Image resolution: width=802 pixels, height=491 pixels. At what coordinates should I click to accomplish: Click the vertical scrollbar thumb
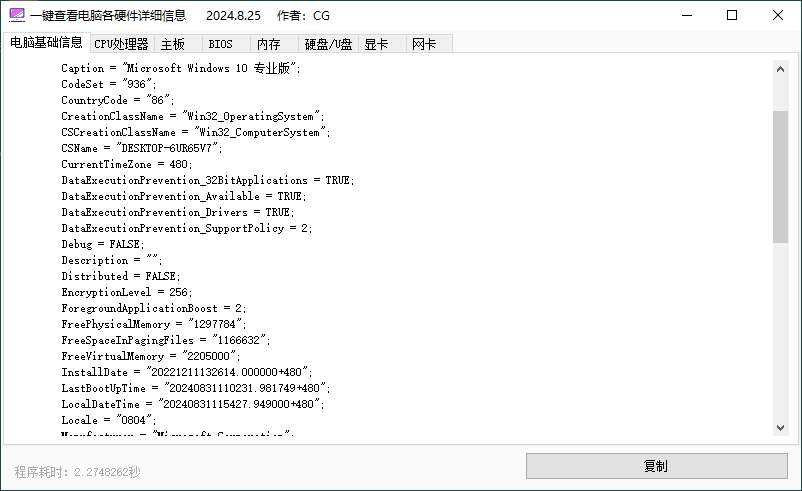[x=781, y=176]
